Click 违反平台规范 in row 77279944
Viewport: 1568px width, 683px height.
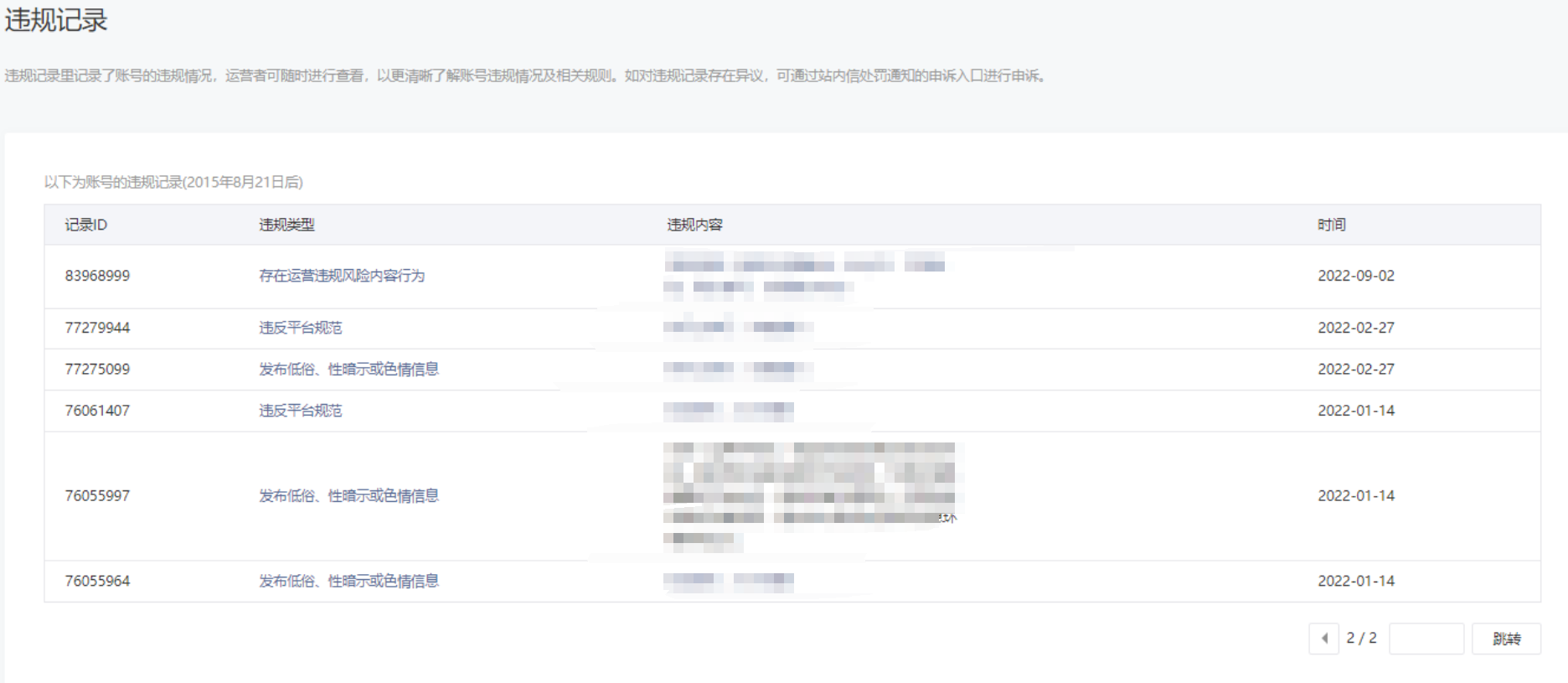coord(300,328)
